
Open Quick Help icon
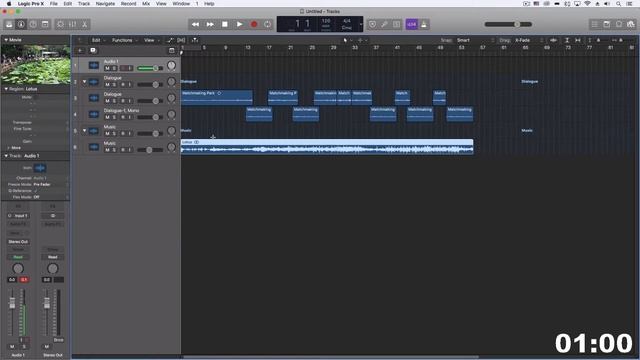point(33,24)
